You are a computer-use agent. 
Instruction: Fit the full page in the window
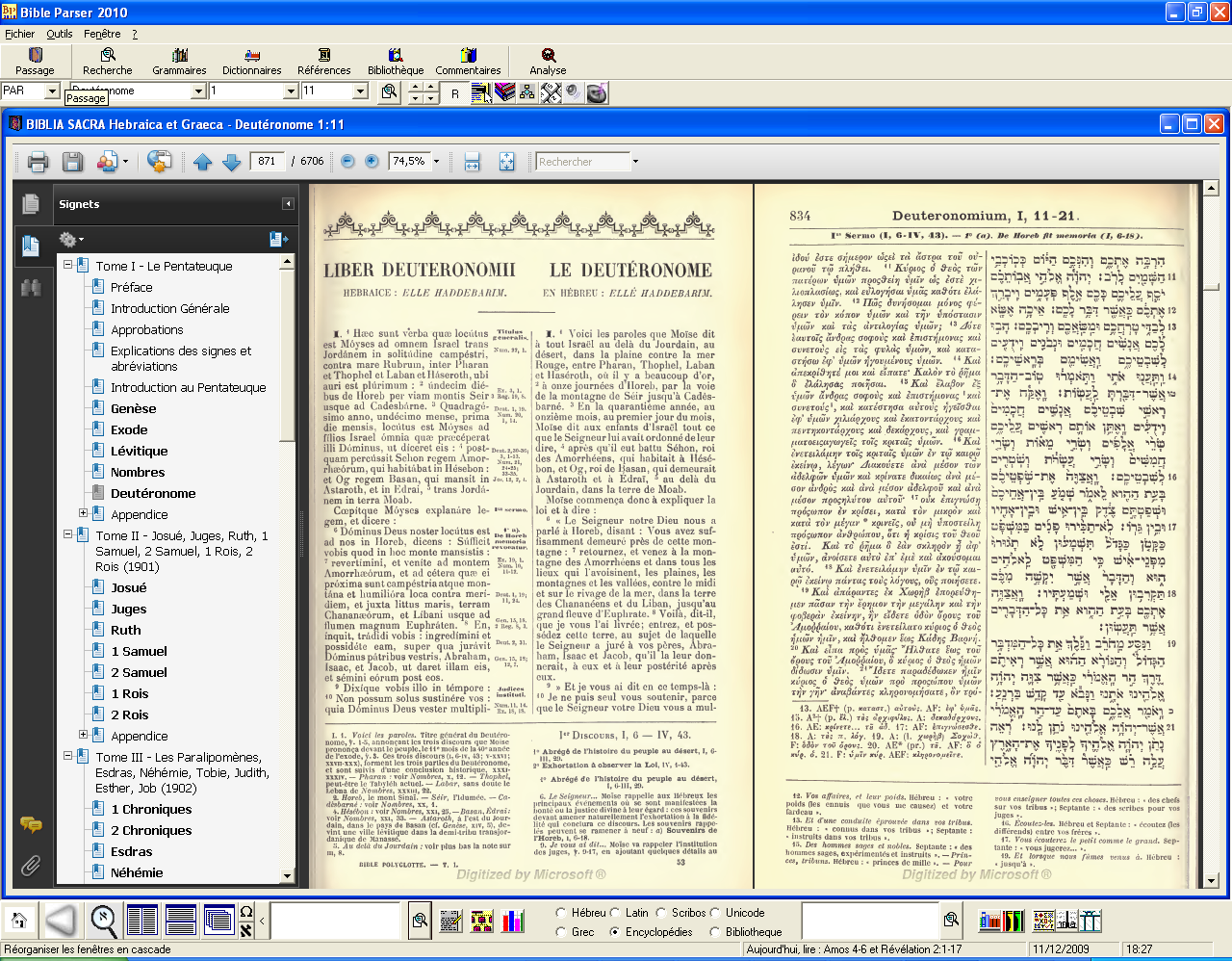click(507, 162)
